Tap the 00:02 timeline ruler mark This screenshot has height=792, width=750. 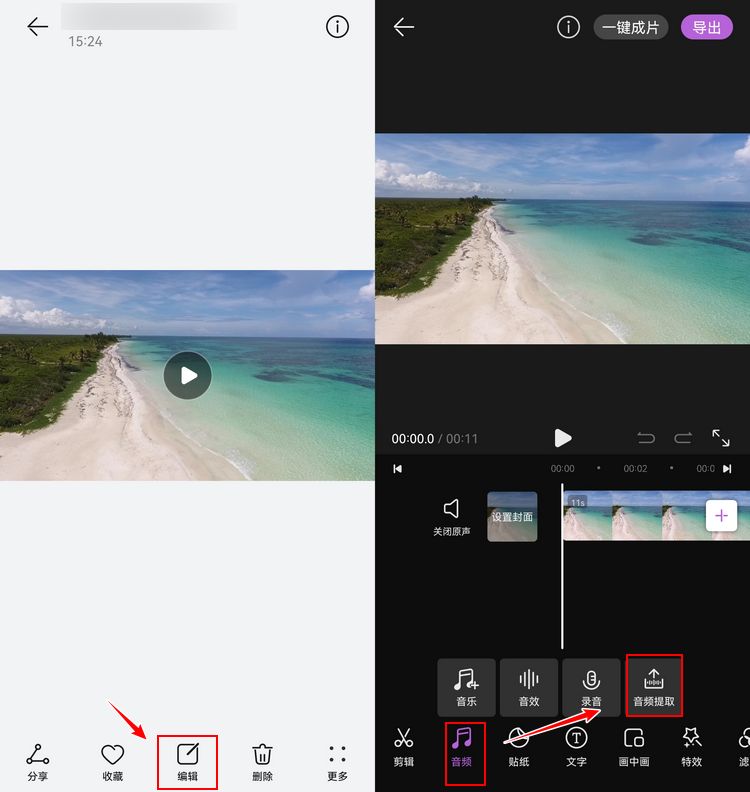point(635,469)
